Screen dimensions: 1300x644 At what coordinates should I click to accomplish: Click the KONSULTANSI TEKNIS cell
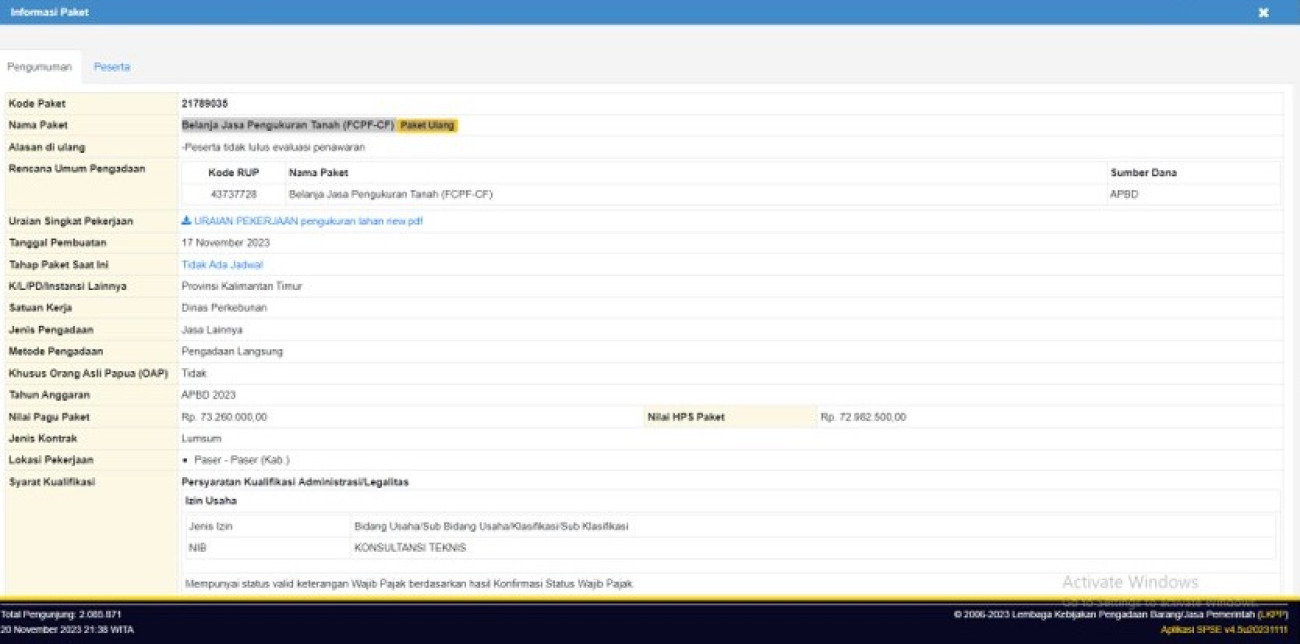coord(410,548)
